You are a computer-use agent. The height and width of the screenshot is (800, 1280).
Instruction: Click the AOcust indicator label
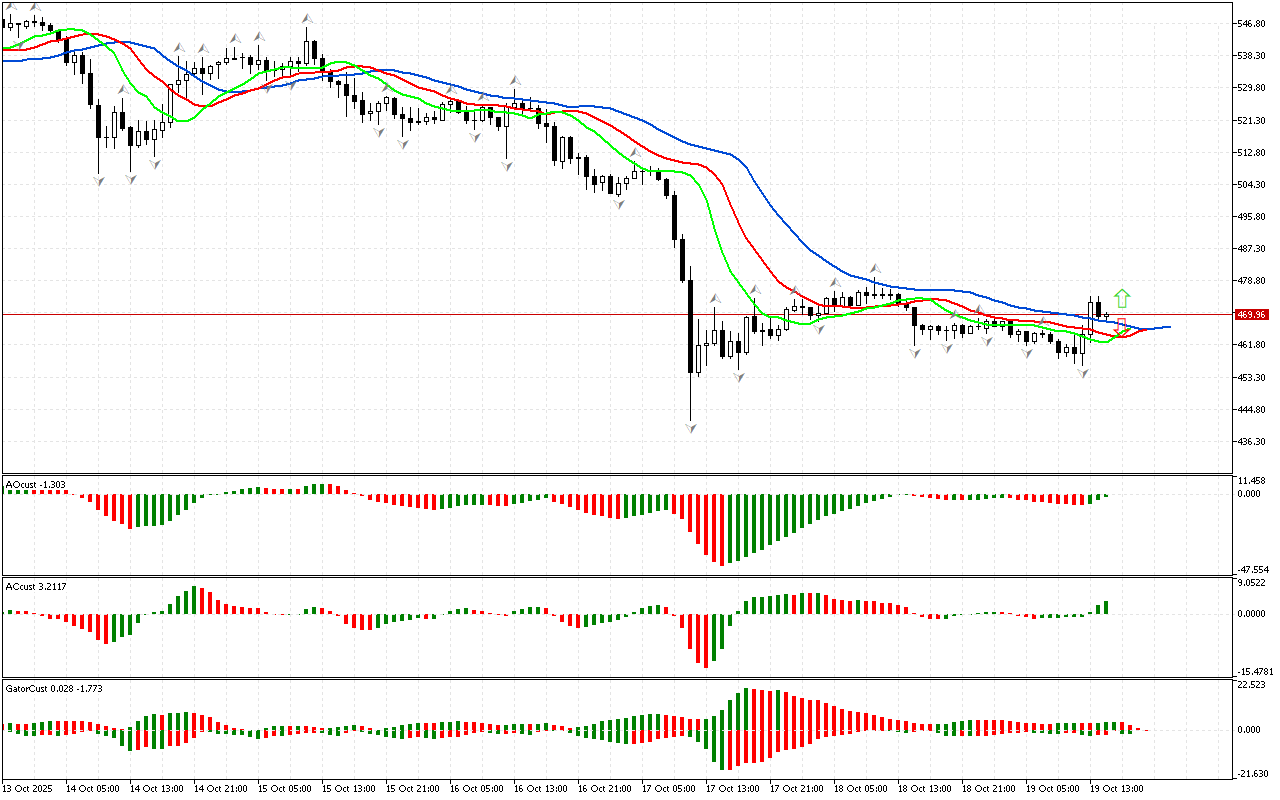coord(36,484)
